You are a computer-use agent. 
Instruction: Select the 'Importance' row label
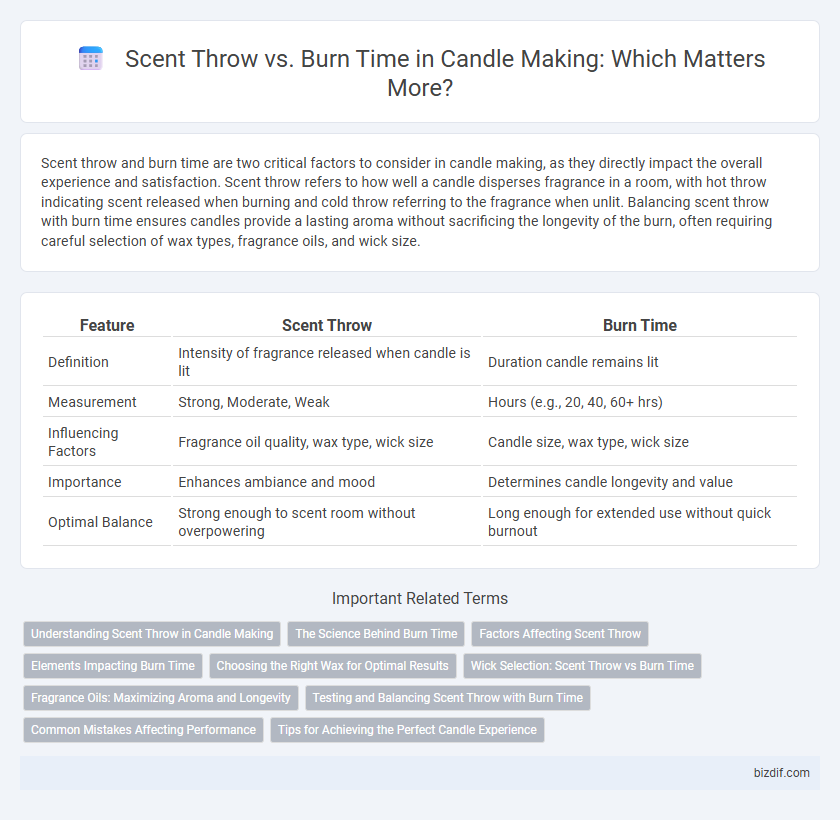(x=85, y=482)
